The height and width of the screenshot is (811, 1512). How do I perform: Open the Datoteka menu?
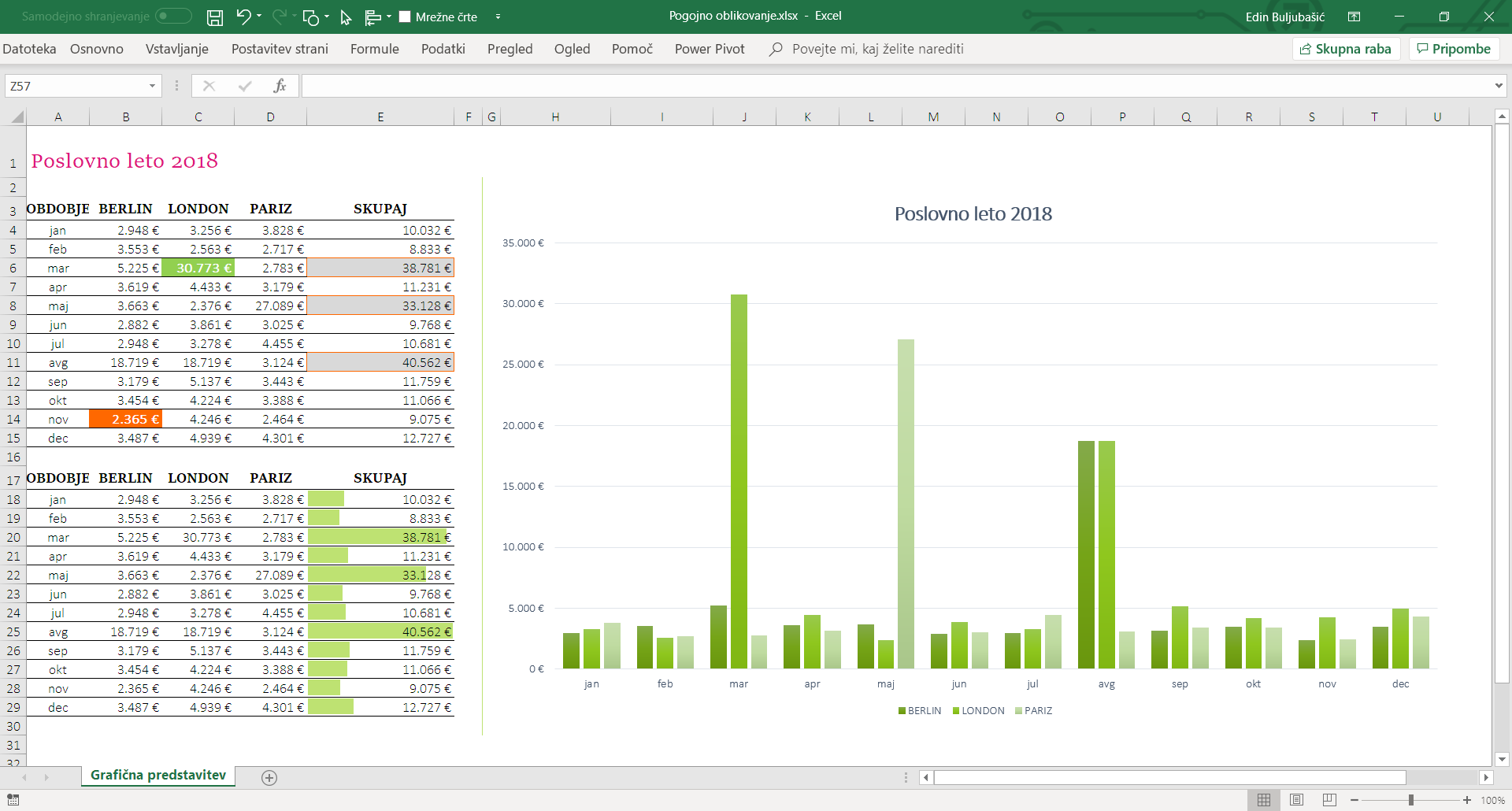coord(29,49)
